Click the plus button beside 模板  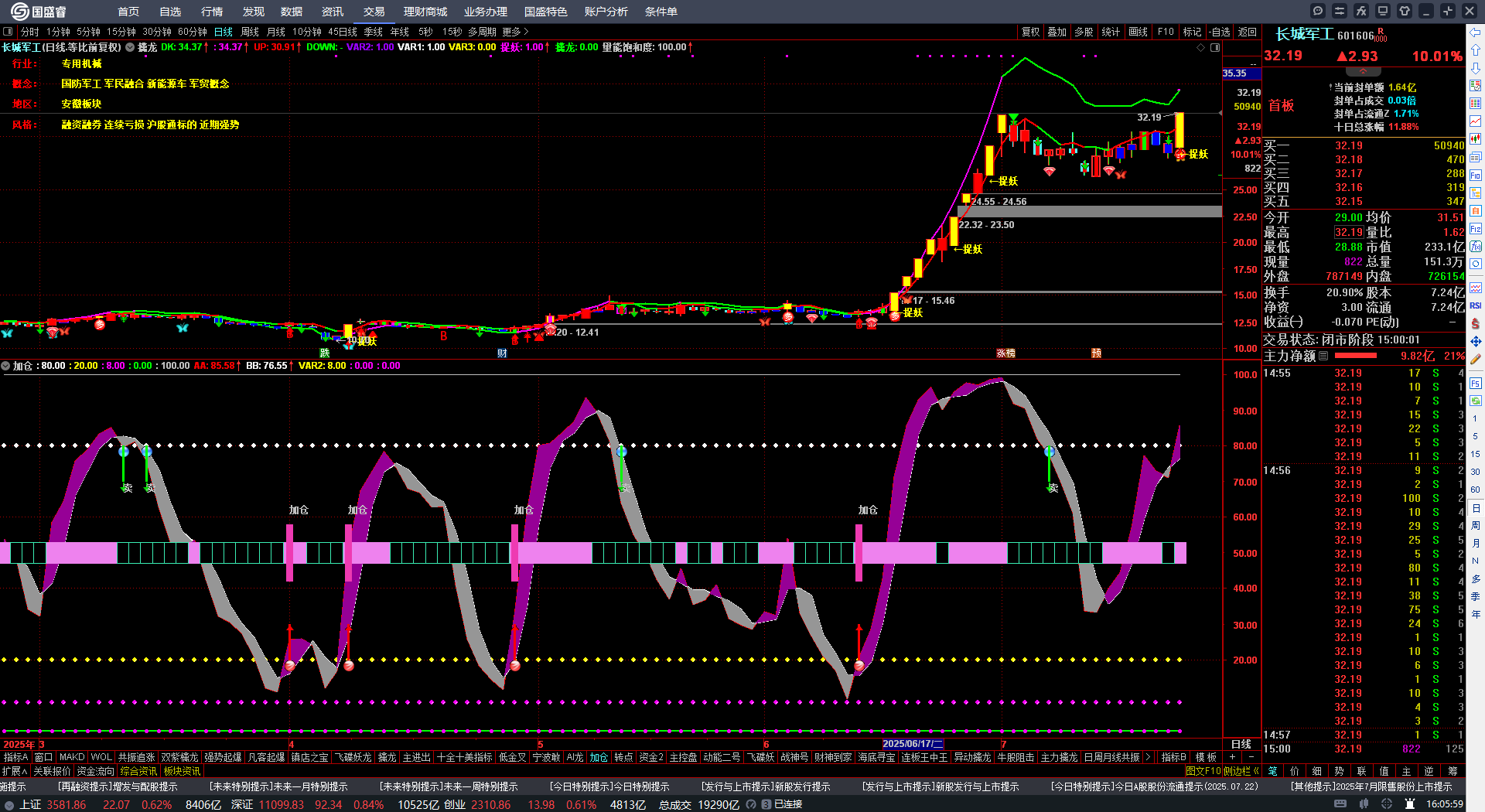[1232, 757]
